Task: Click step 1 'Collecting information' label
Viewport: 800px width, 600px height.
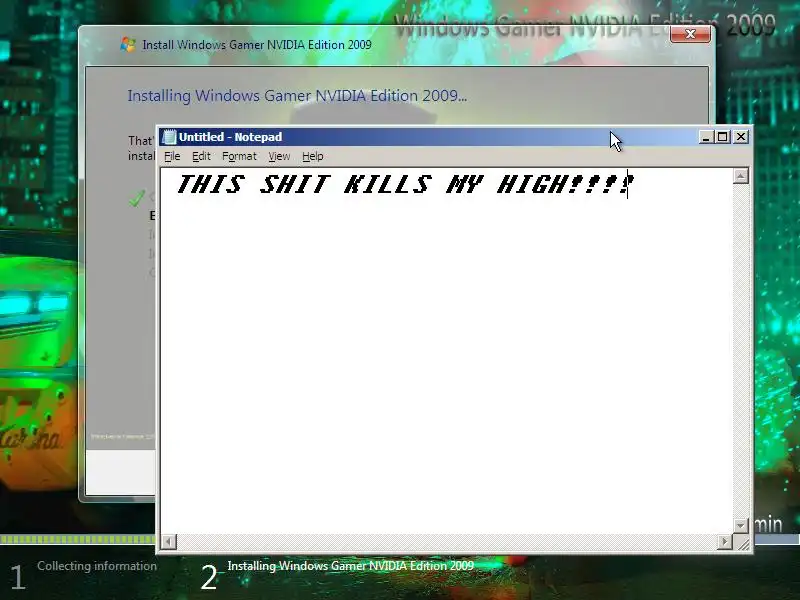Action: click(97, 566)
